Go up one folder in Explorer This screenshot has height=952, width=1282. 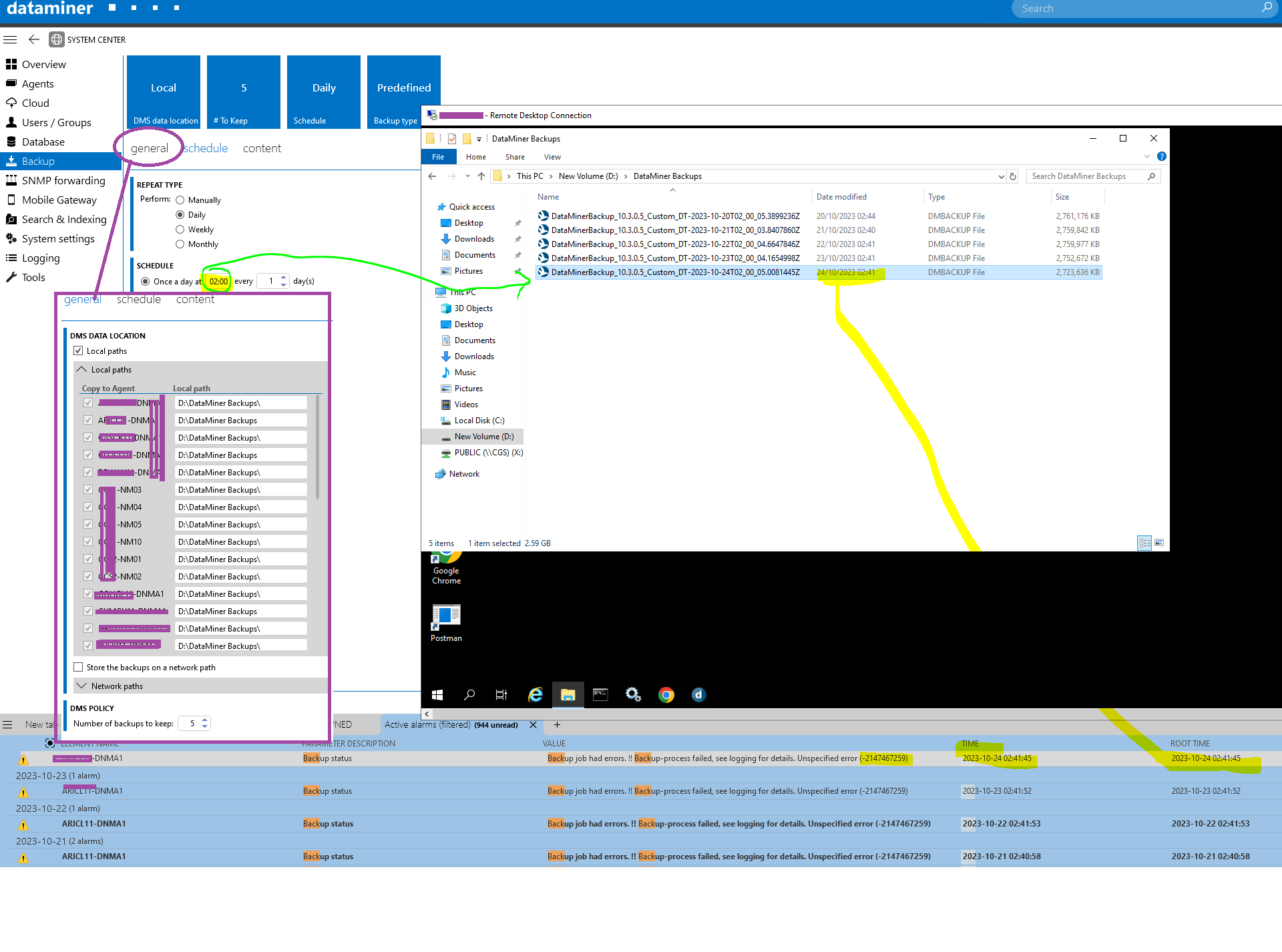(x=481, y=176)
